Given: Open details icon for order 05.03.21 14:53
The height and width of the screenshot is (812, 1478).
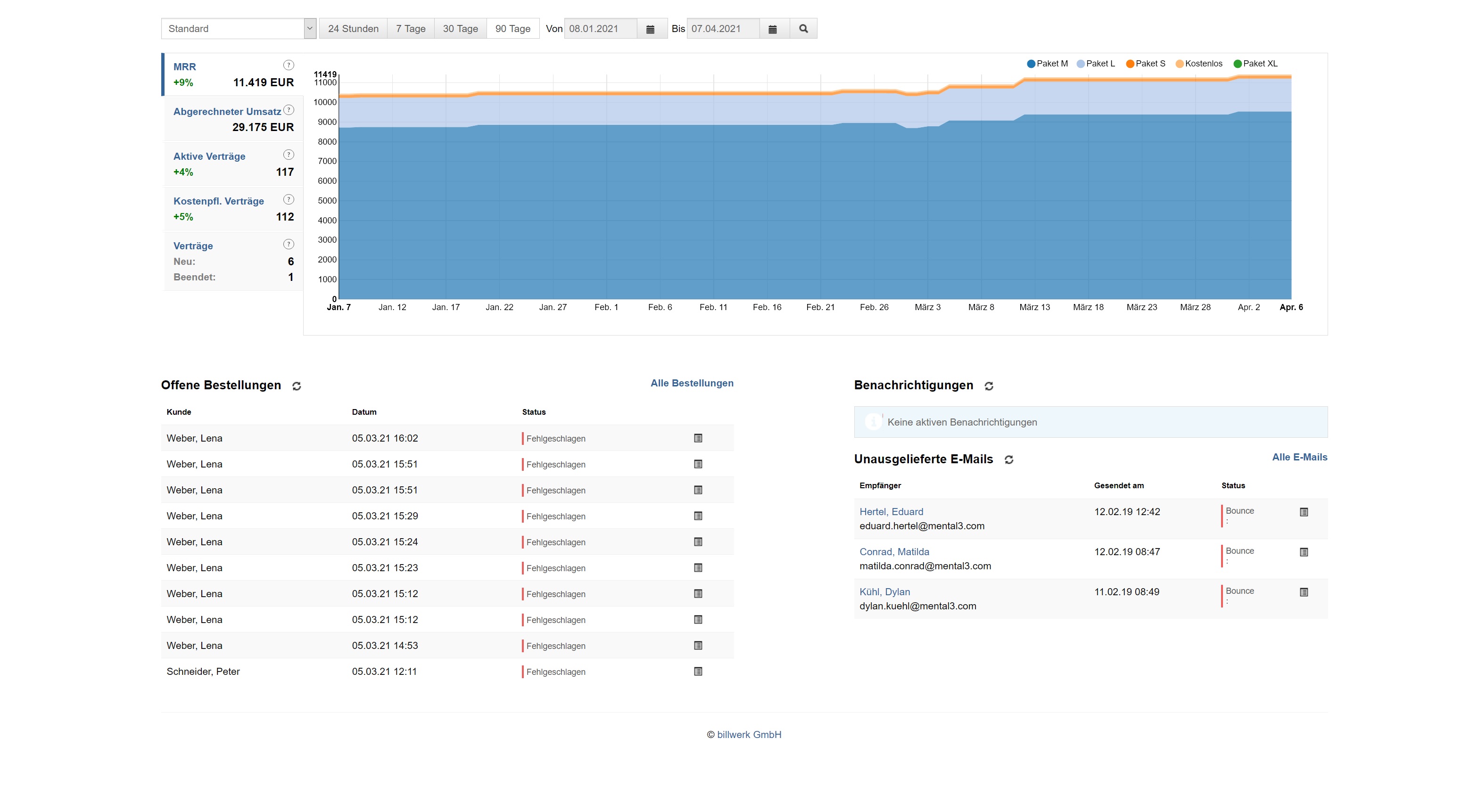Looking at the screenshot, I should 698,646.
